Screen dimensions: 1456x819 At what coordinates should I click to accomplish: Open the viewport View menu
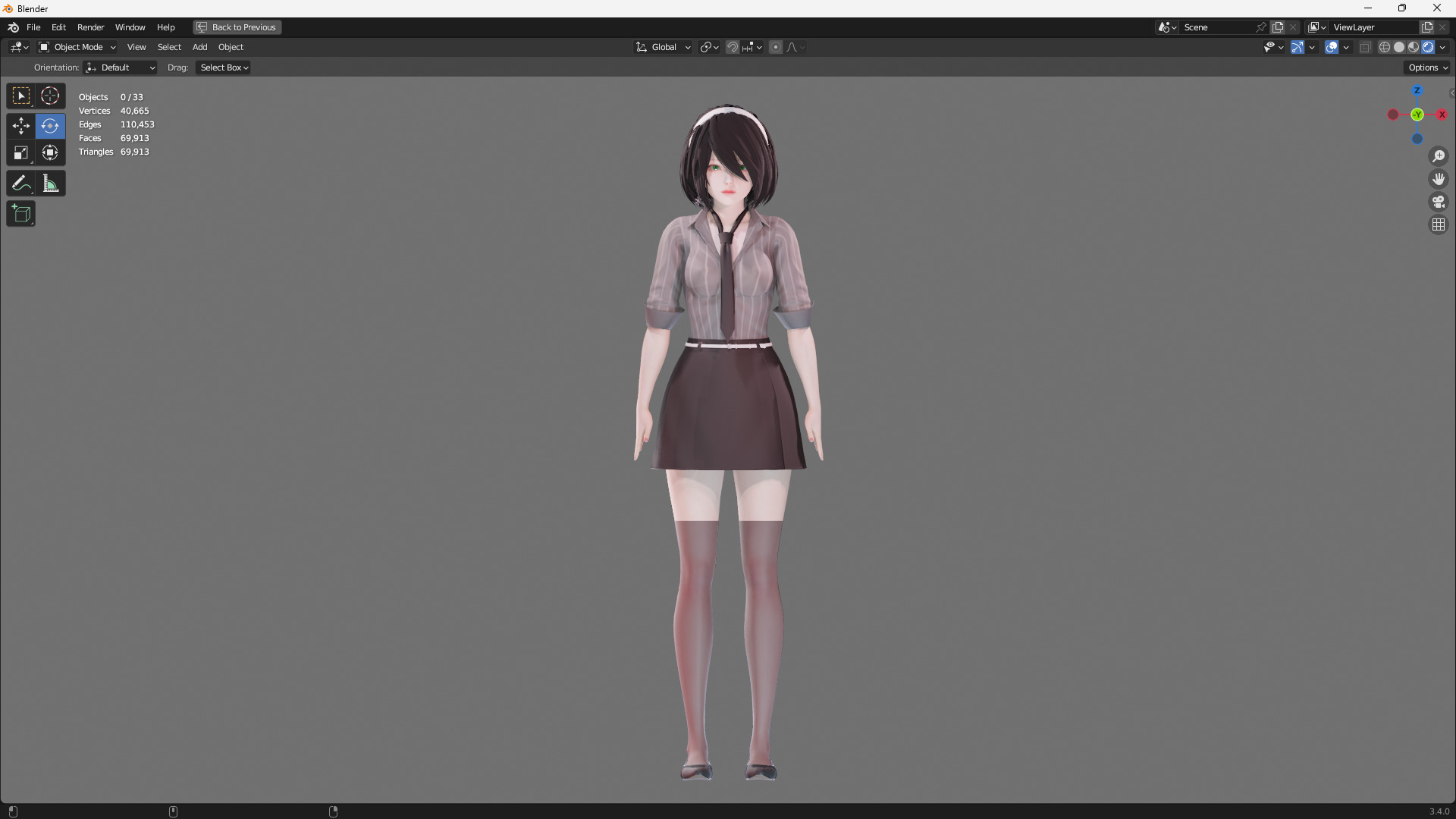[136, 47]
